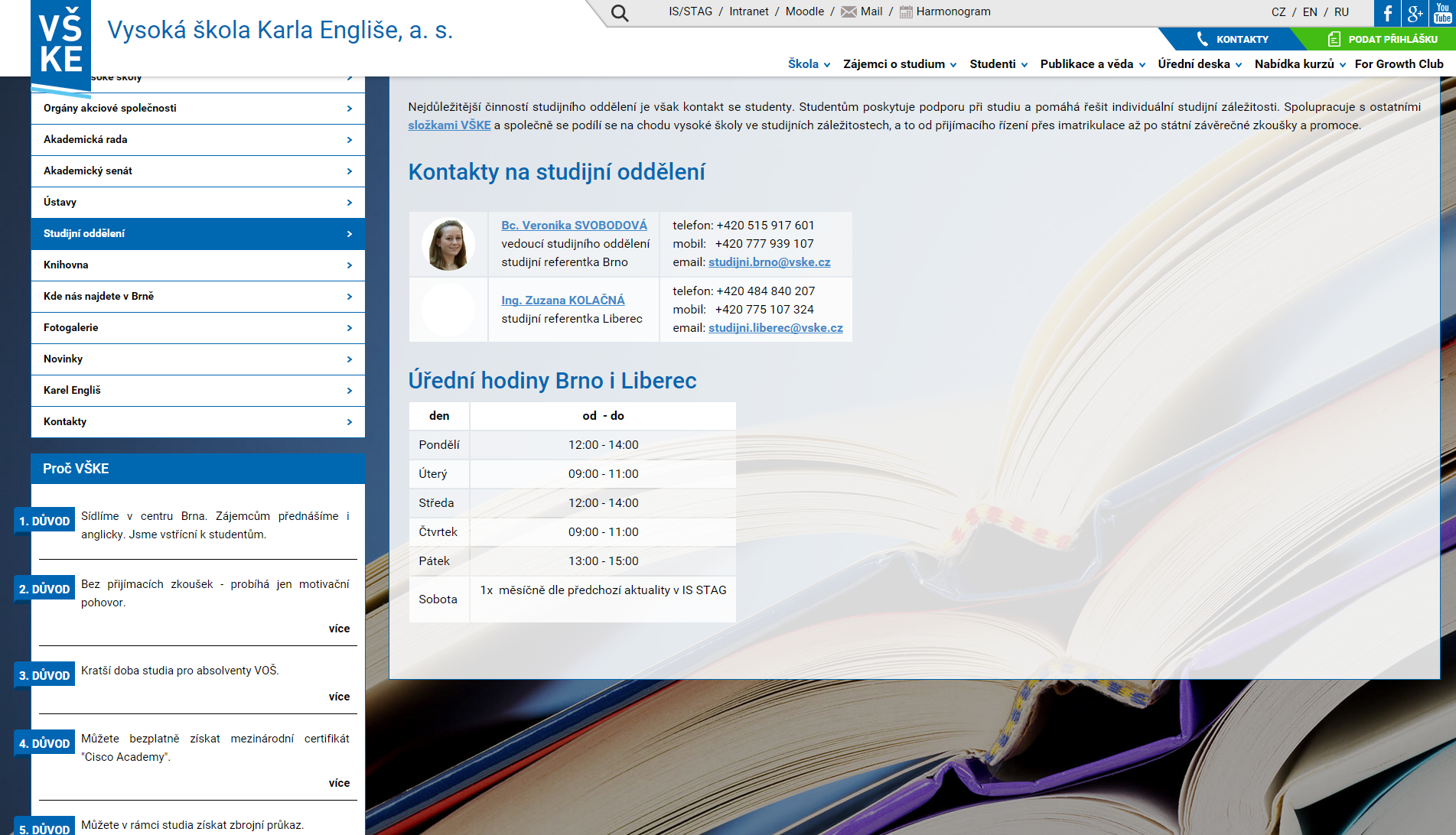
Task: Switch language to CZ
Action: [x=1278, y=12]
